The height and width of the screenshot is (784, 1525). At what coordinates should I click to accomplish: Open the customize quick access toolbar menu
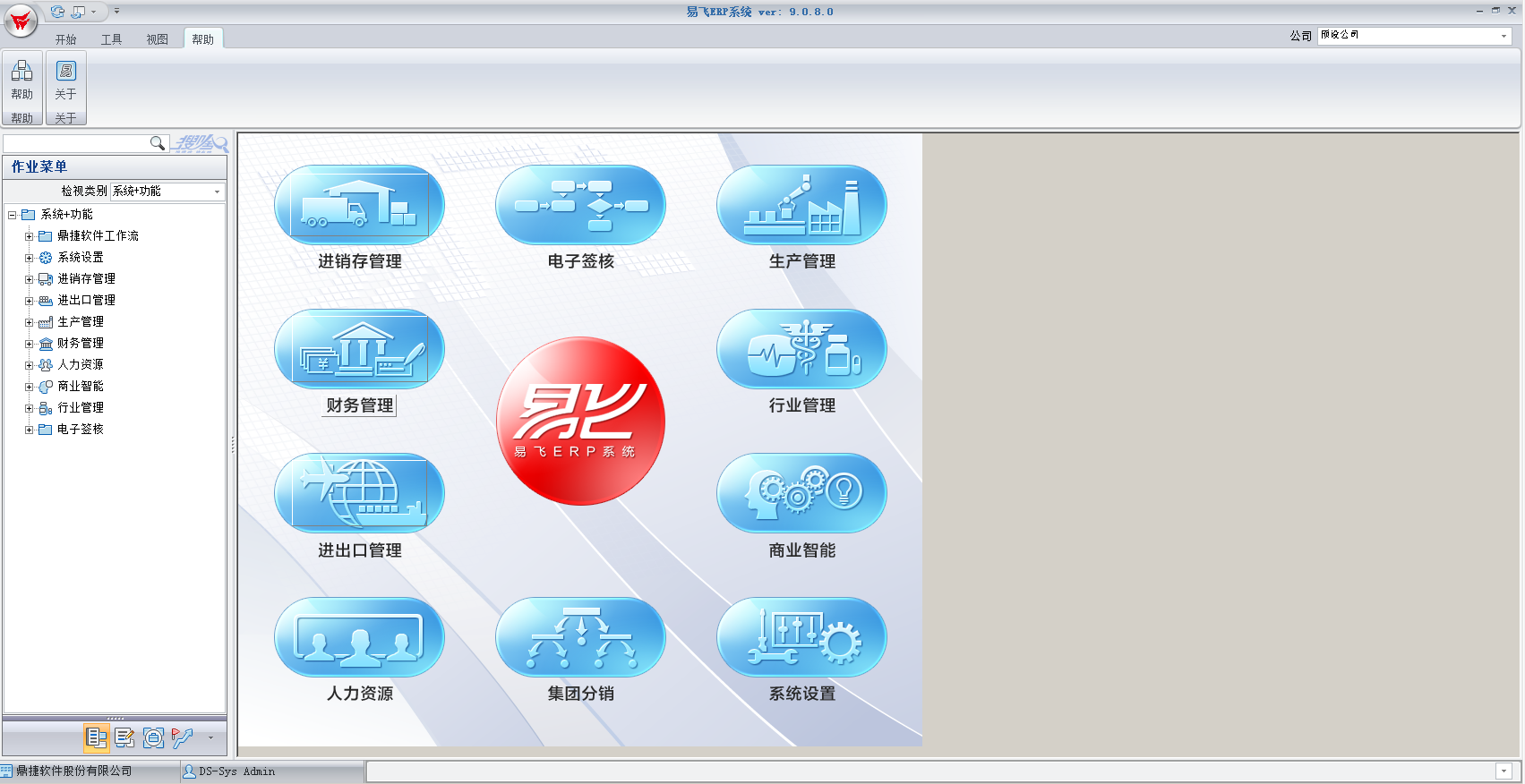(116, 12)
